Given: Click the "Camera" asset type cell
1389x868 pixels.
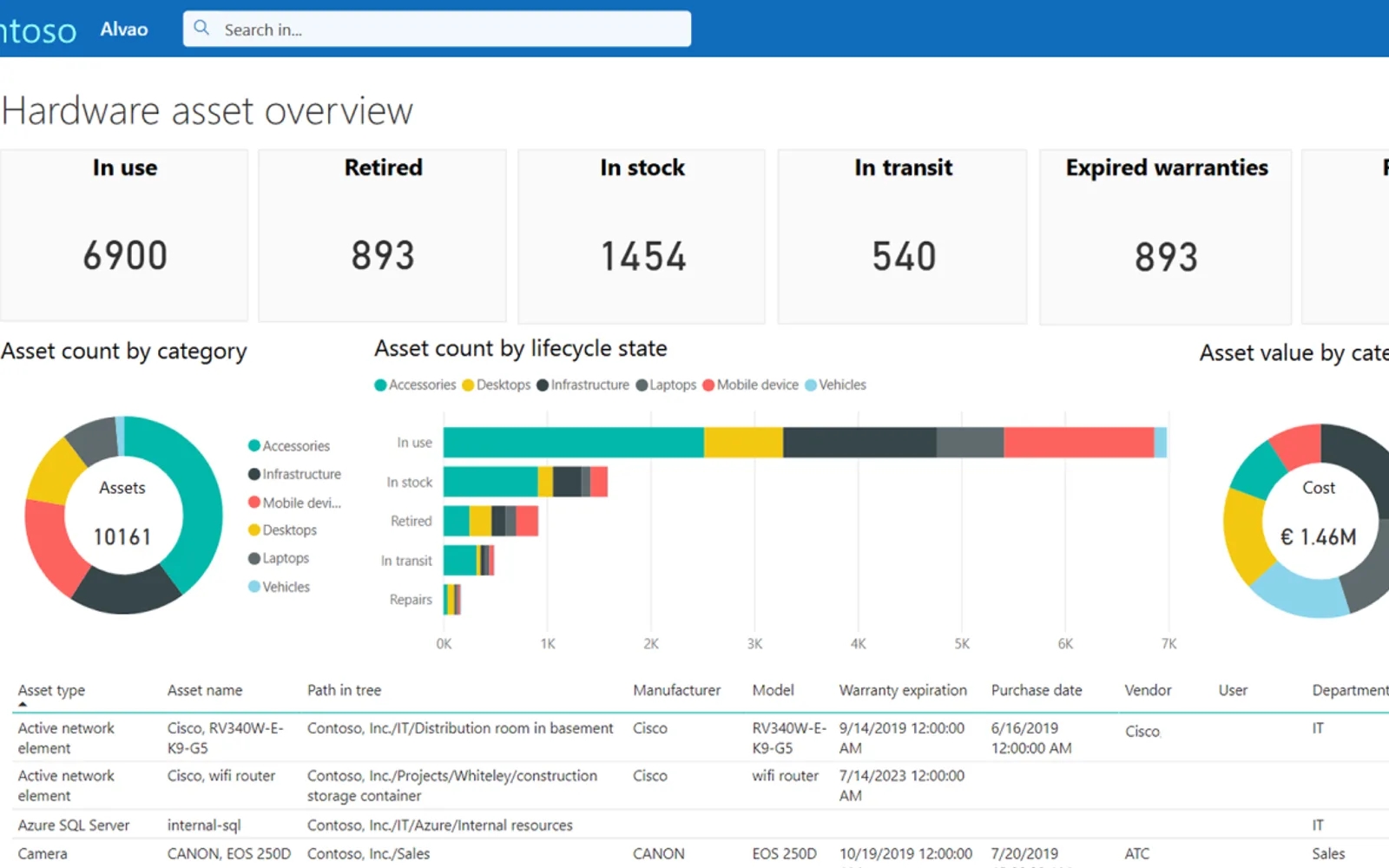Looking at the screenshot, I should (43, 854).
